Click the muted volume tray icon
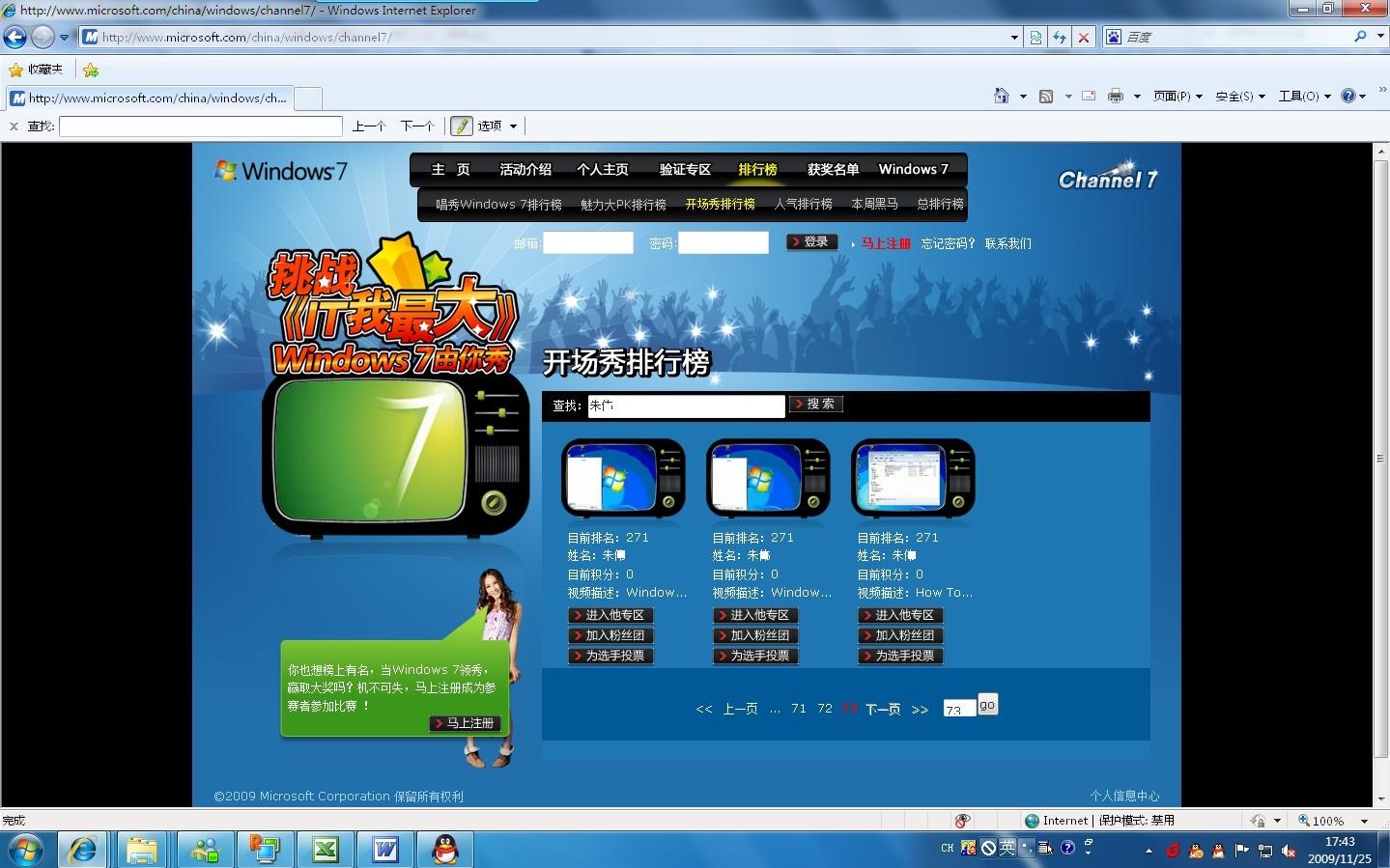This screenshot has width=1390, height=868. [x=1289, y=851]
